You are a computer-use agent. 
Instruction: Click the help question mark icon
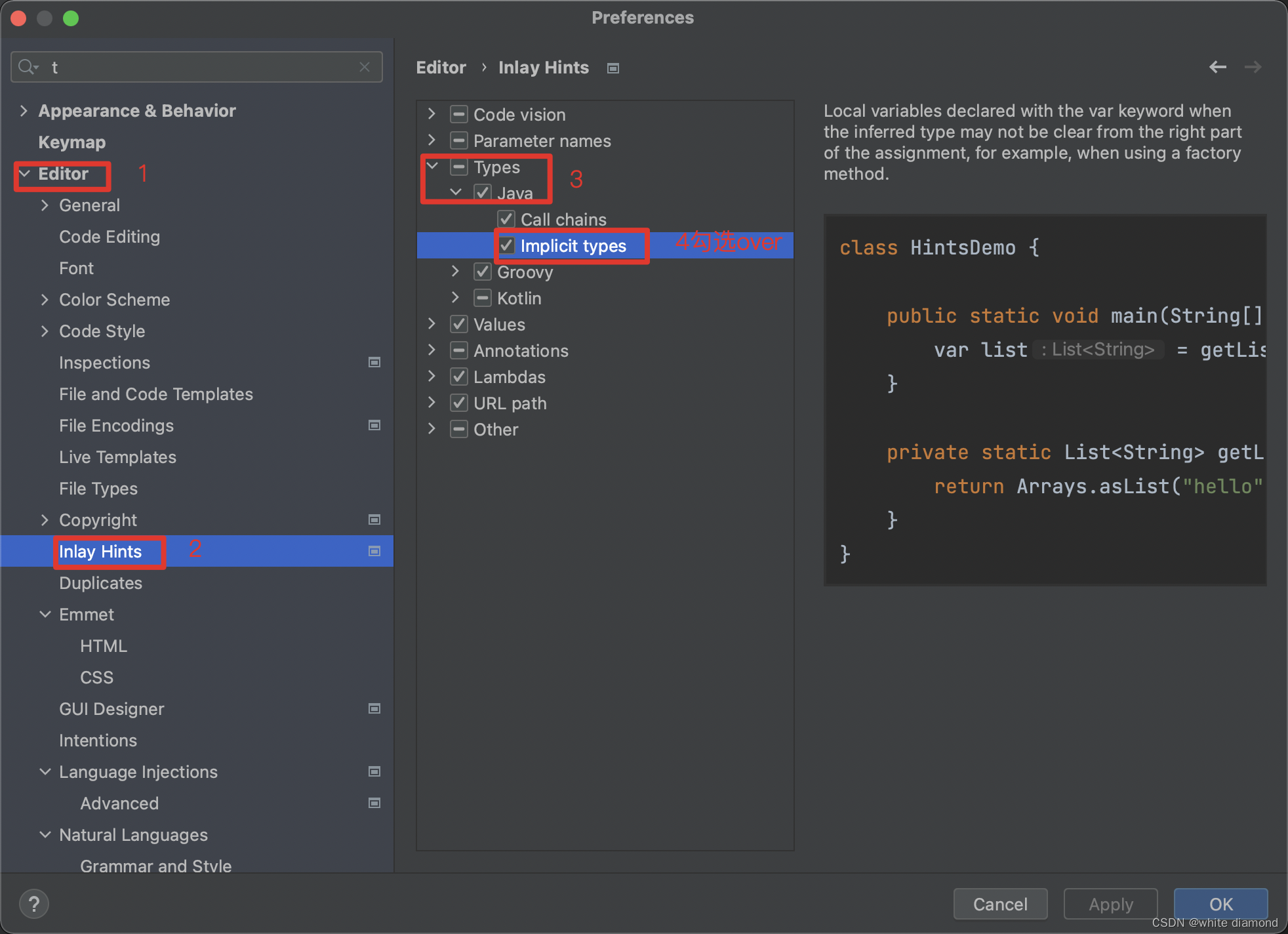pyautogui.click(x=34, y=904)
